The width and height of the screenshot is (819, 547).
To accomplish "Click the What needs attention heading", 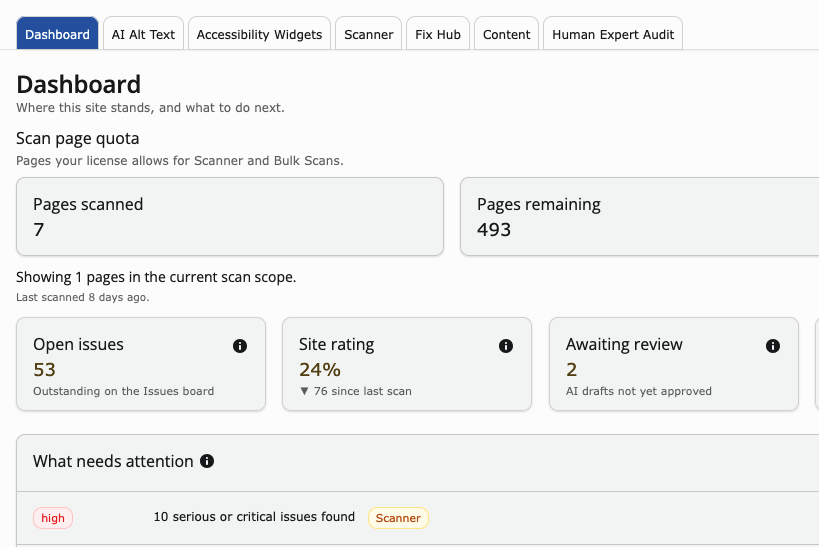I will click(x=113, y=461).
